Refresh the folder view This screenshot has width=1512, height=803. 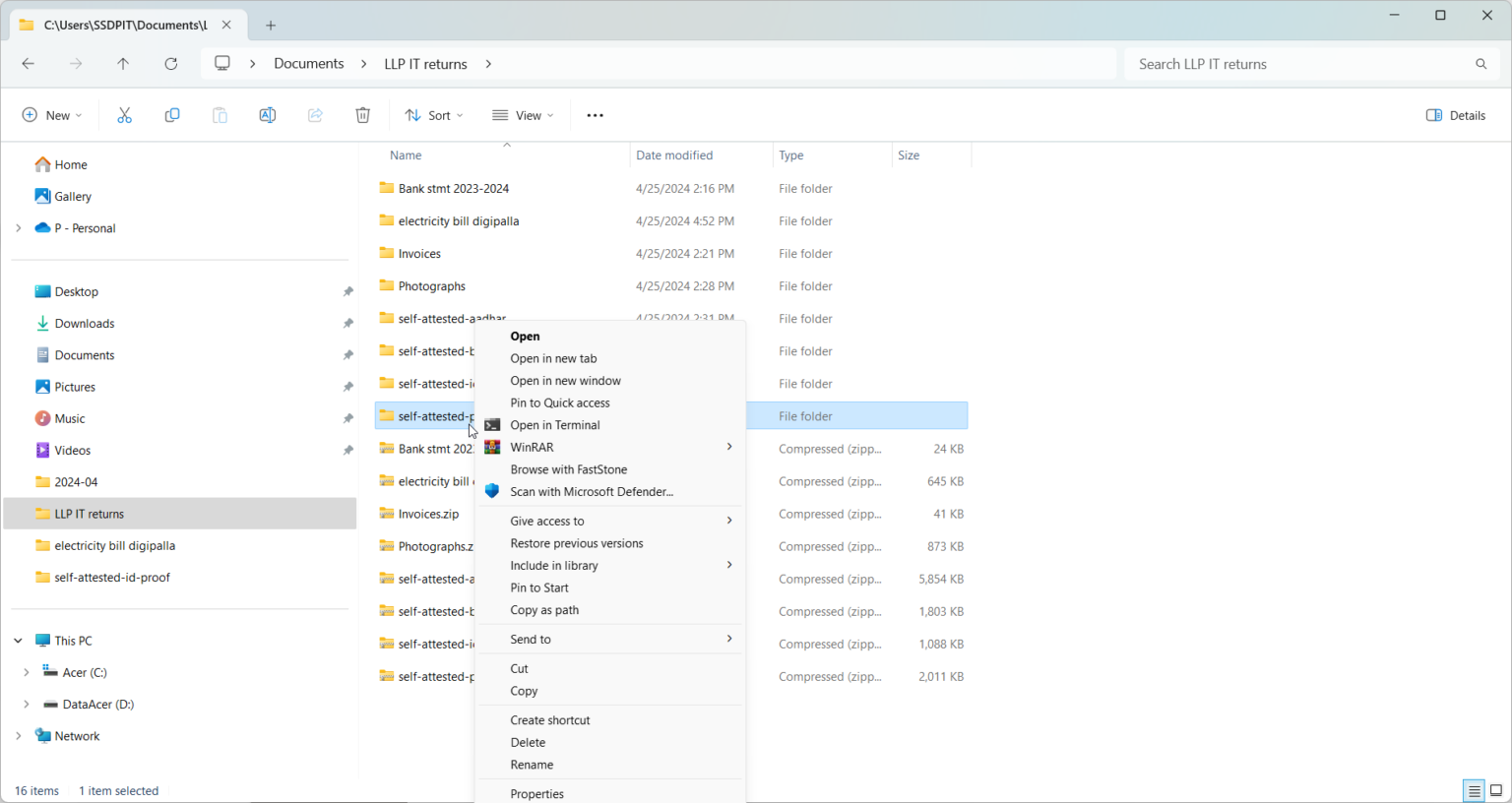click(170, 63)
